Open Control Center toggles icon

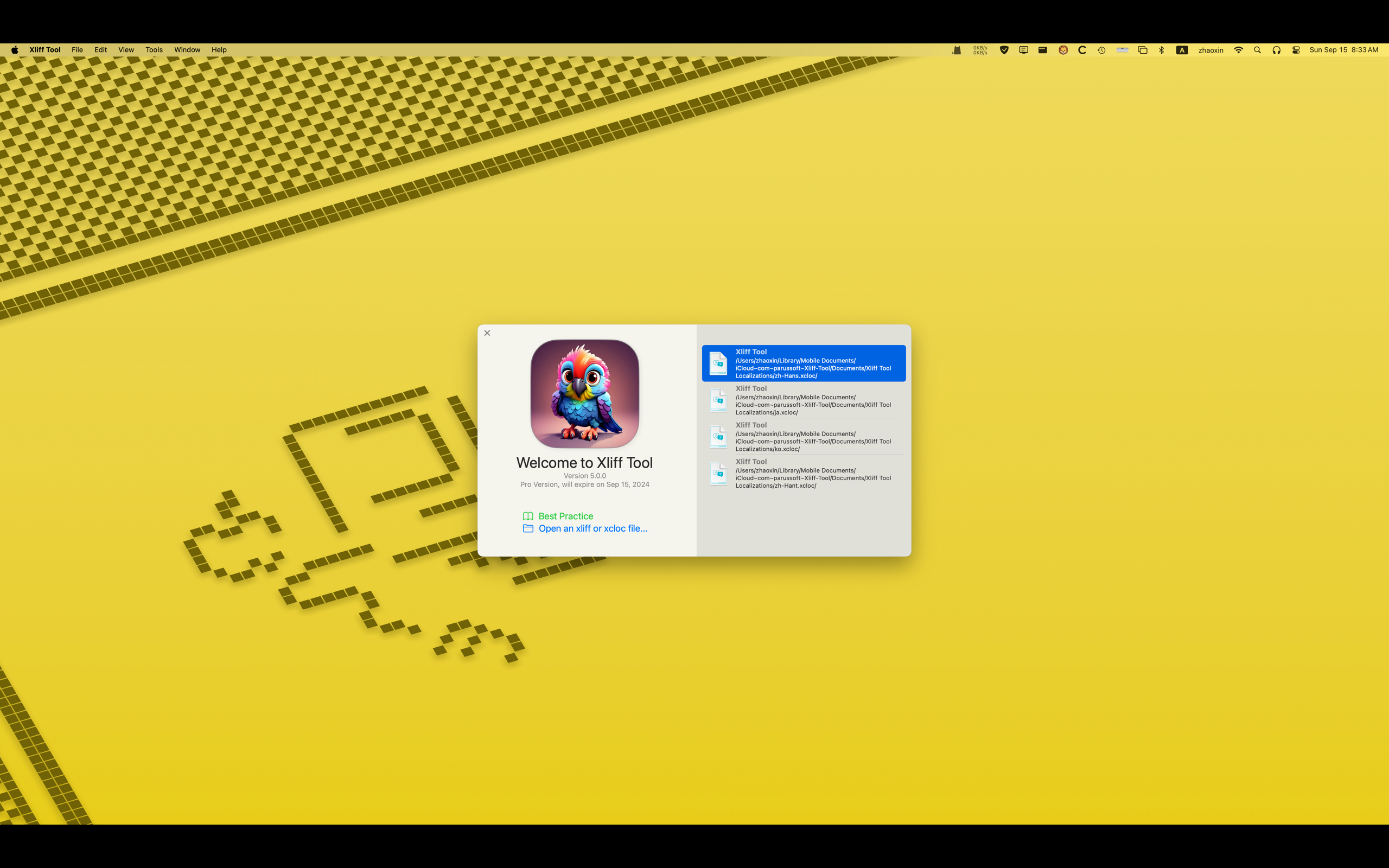pyautogui.click(x=1296, y=50)
